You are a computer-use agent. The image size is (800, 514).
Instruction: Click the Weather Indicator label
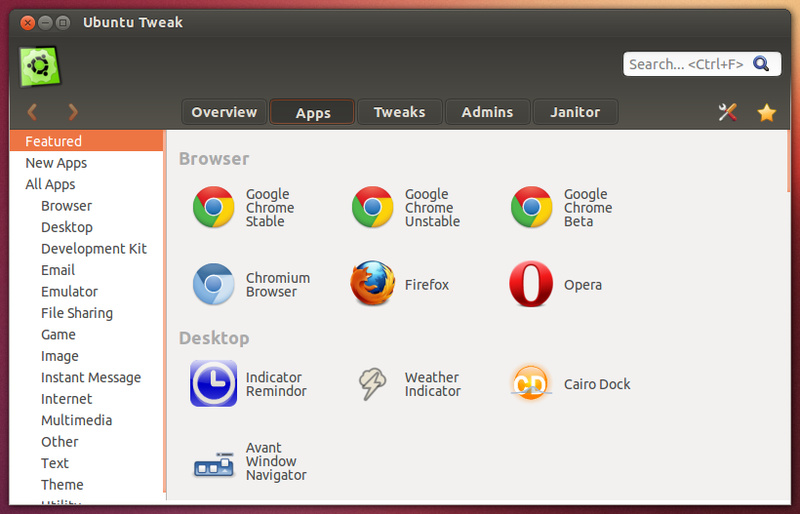coord(433,384)
